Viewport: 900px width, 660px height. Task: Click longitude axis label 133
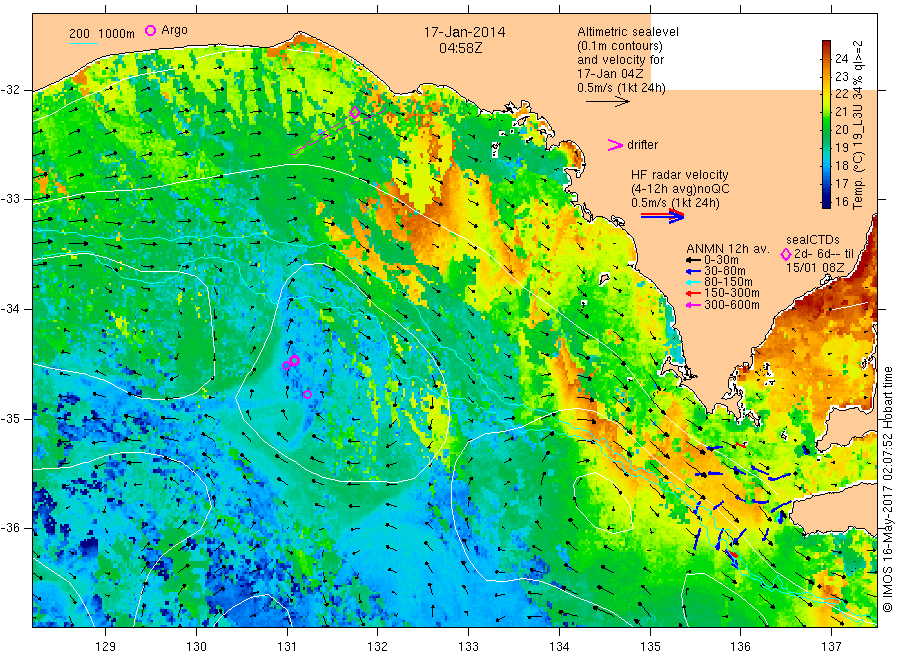(468, 647)
